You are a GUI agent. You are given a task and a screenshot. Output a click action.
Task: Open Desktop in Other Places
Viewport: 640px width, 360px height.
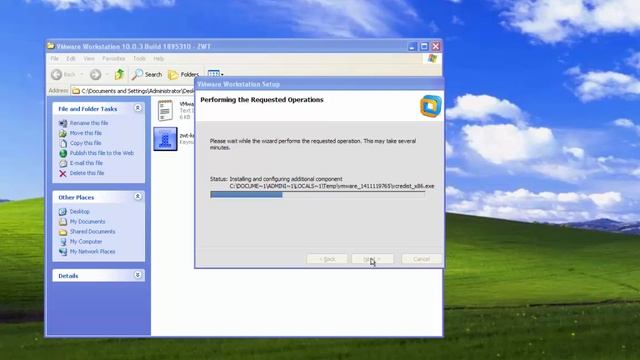[x=80, y=211]
